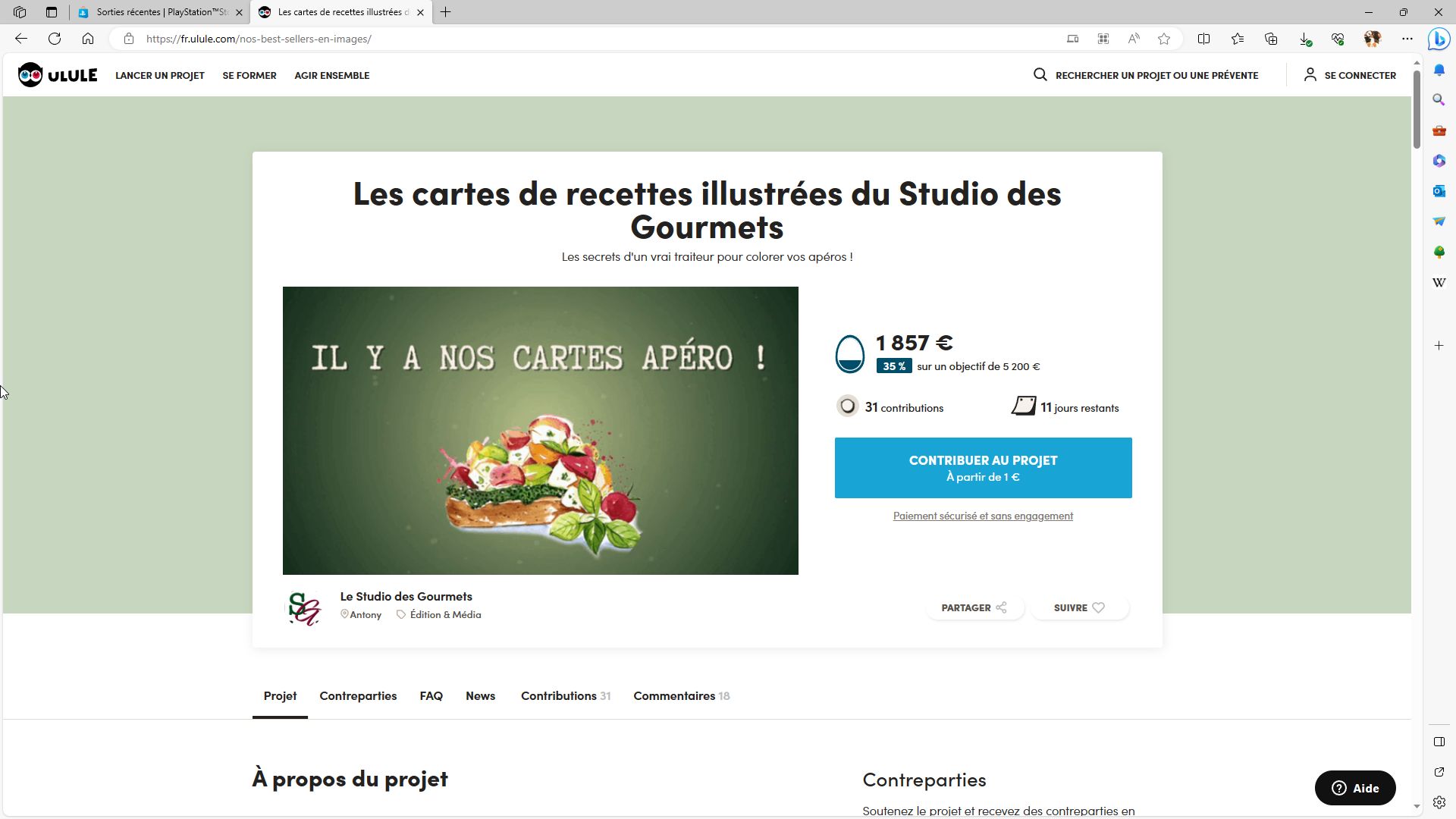Add page to favorites star icon
This screenshot has height=819, width=1456.
pos(1164,39)
